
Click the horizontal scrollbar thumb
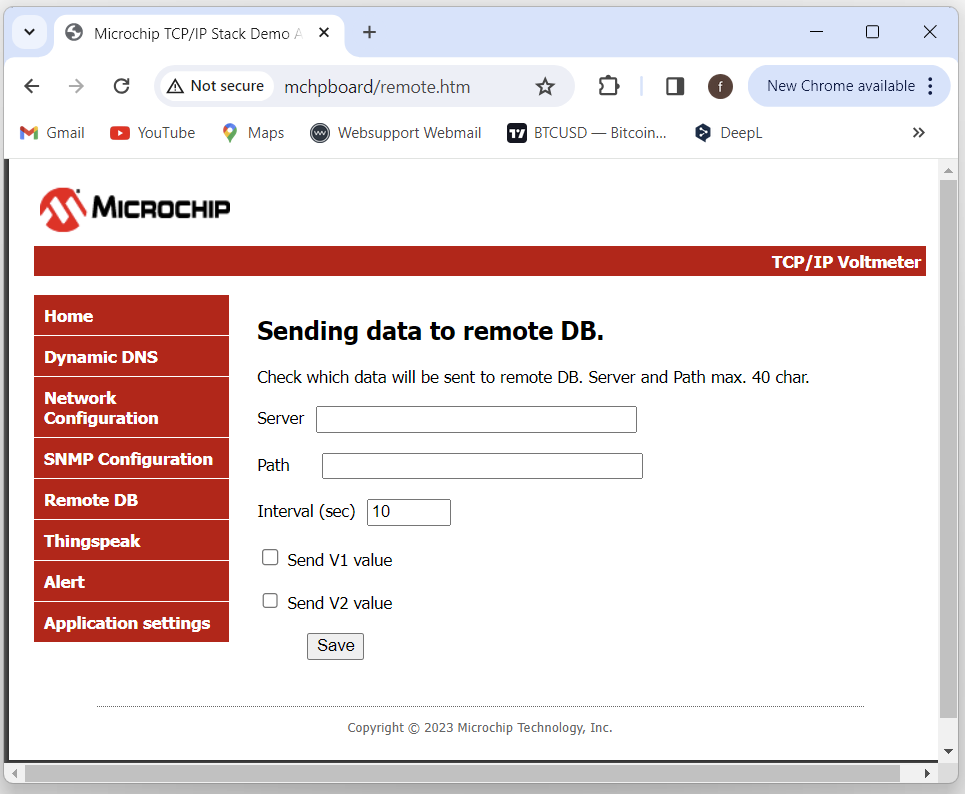(x=462, y=774)
